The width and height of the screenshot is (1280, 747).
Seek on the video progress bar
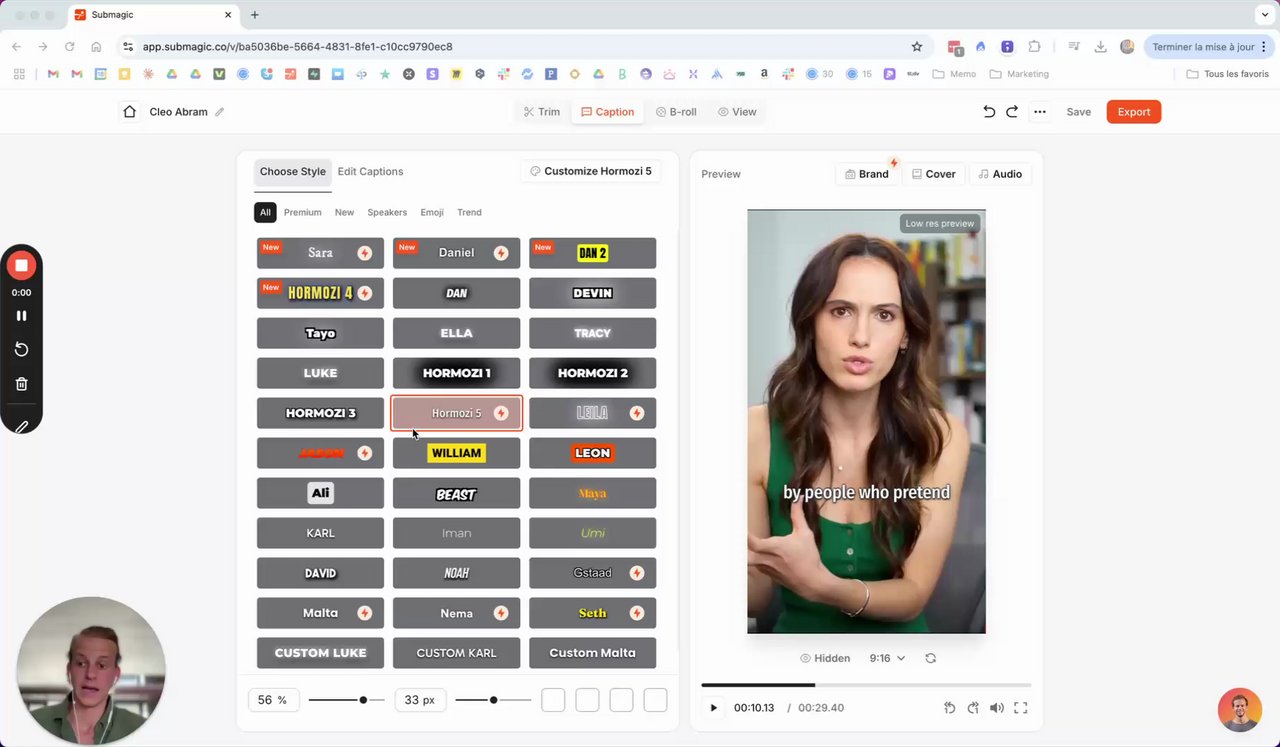(866, 685)
